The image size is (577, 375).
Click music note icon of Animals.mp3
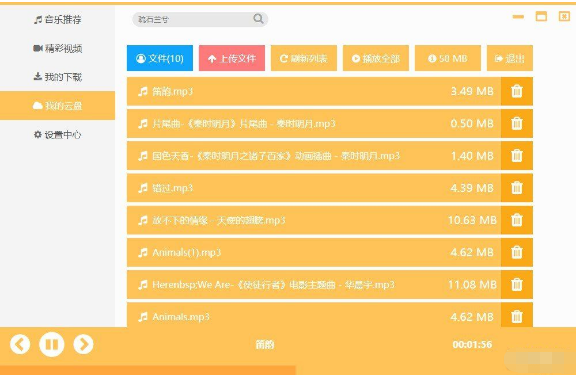click(142, 317)
